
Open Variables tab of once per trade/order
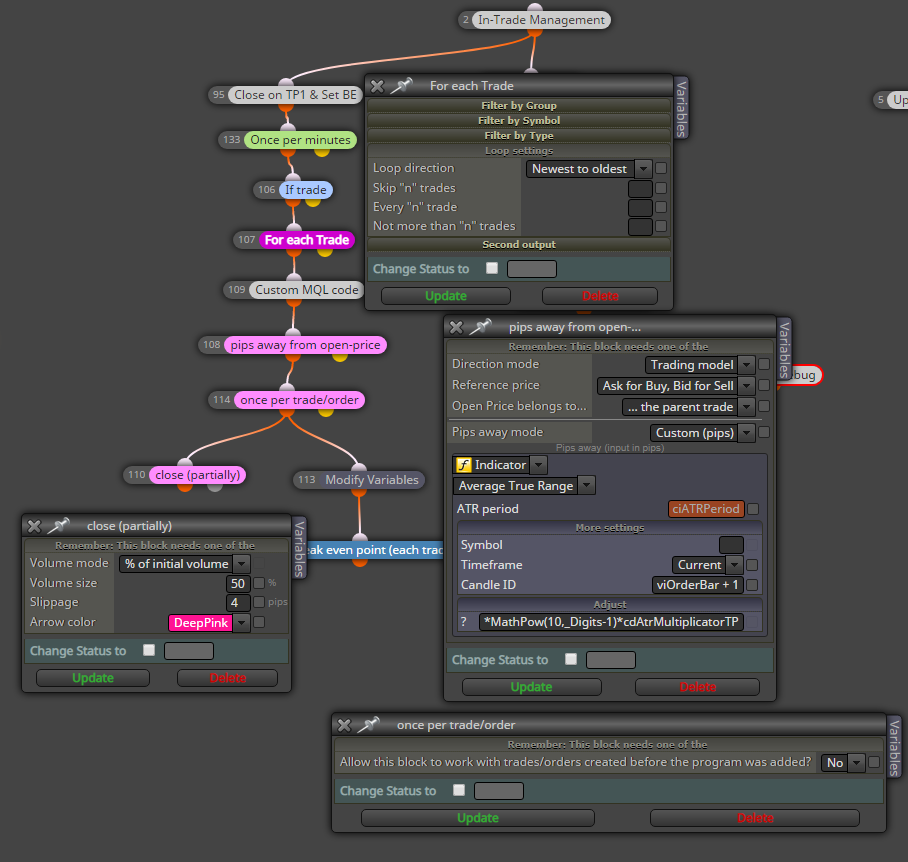pos(894,747)
